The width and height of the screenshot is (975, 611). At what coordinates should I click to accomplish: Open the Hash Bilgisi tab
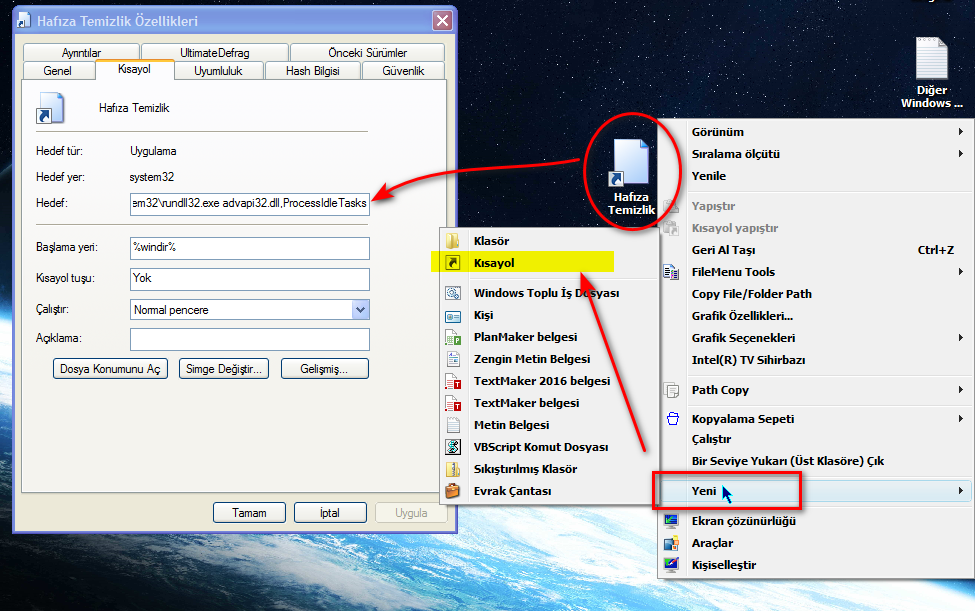[313, 71]
